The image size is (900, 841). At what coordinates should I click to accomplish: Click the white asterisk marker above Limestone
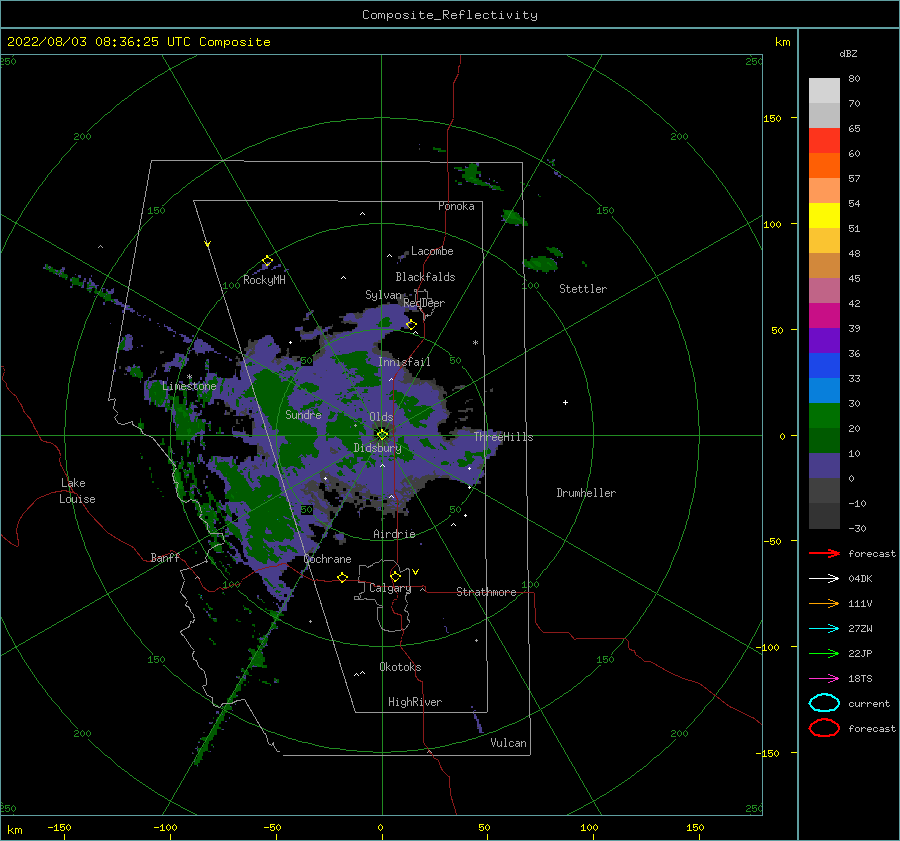point(189,377)
